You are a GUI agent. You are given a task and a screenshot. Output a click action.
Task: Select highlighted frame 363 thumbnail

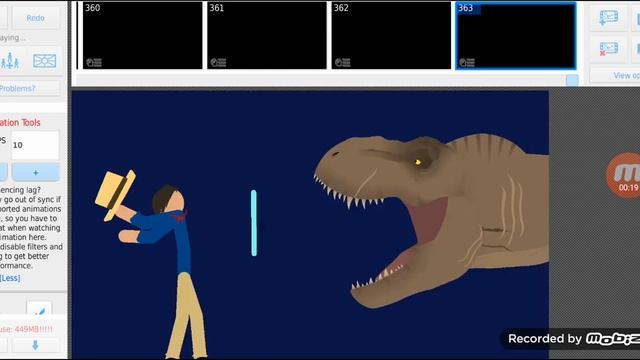click(x=516, y=36)
